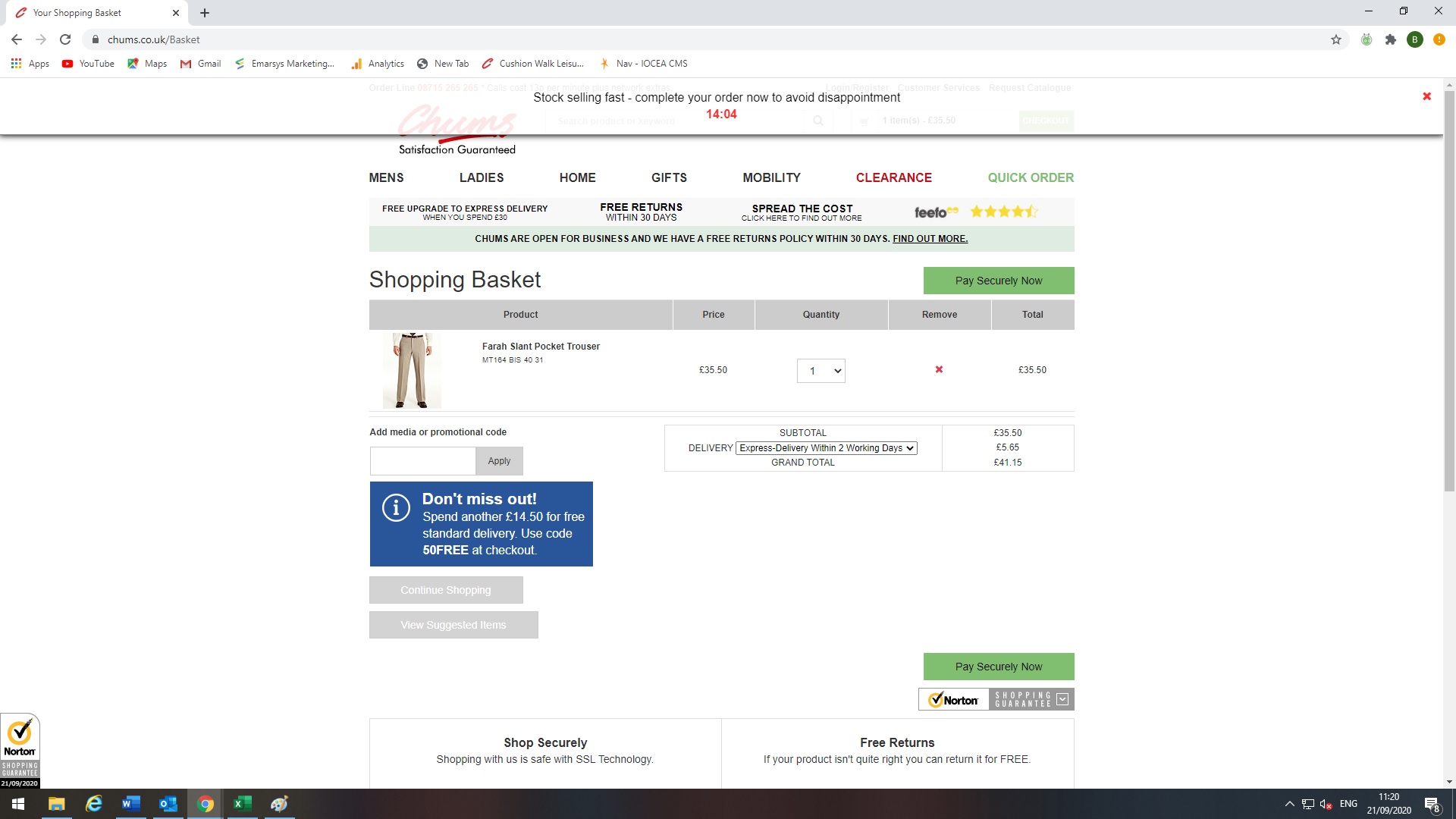The height and width of the screenshot is (819, 1456).
Task: Expand the Norton Shopping Guarantee chevron
Action: 1062,699
